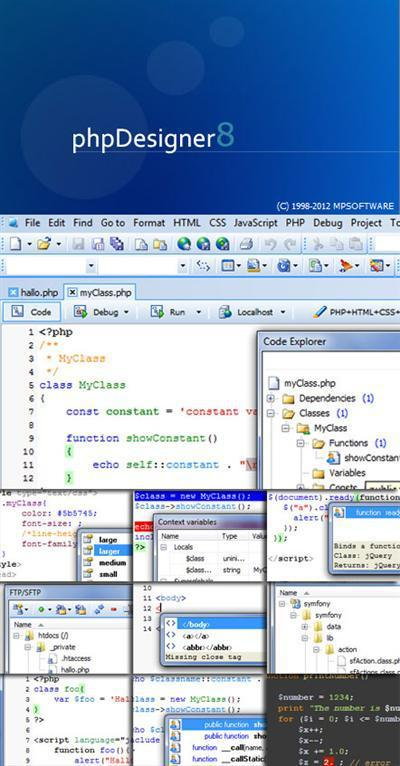Expand the data folder in project tree
This screenshot has height=766, width=400.
click(305, 627)
